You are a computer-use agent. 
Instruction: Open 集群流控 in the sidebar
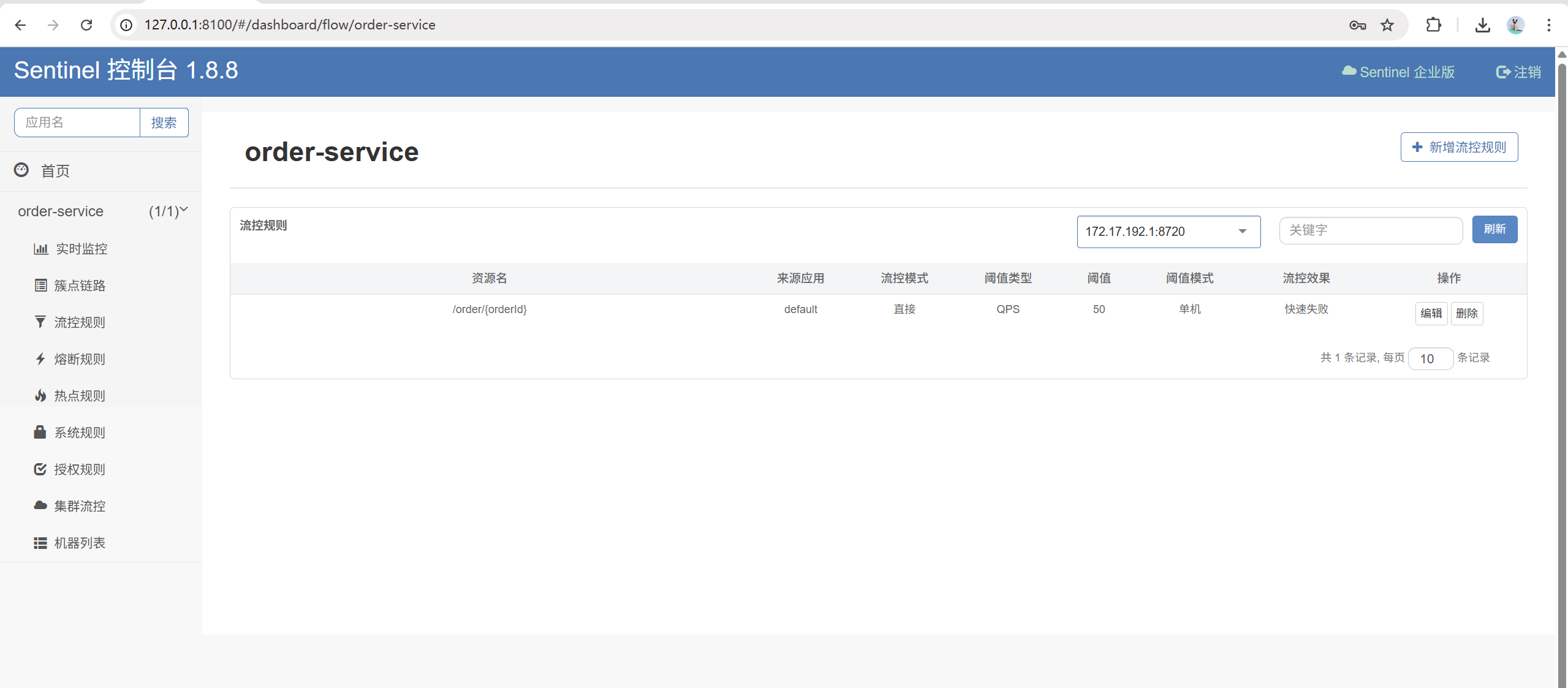pos(80,506)
